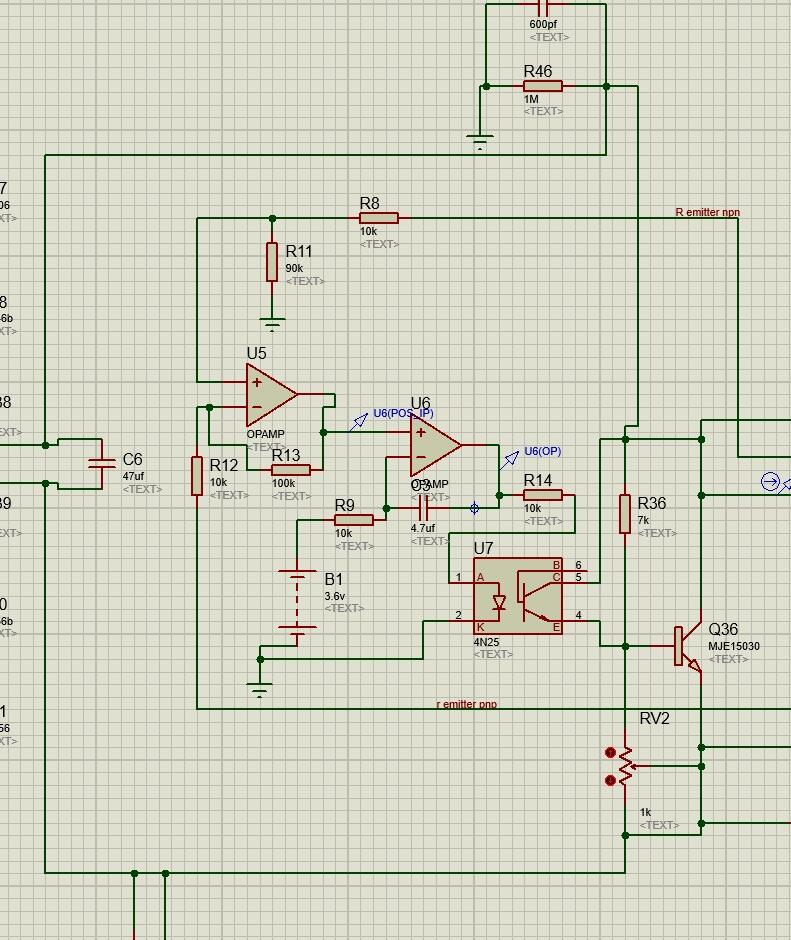Click the blue origin marker near the 4.7uf capacitor
Viewport: 791px width, 940px height.
[474, 508]
